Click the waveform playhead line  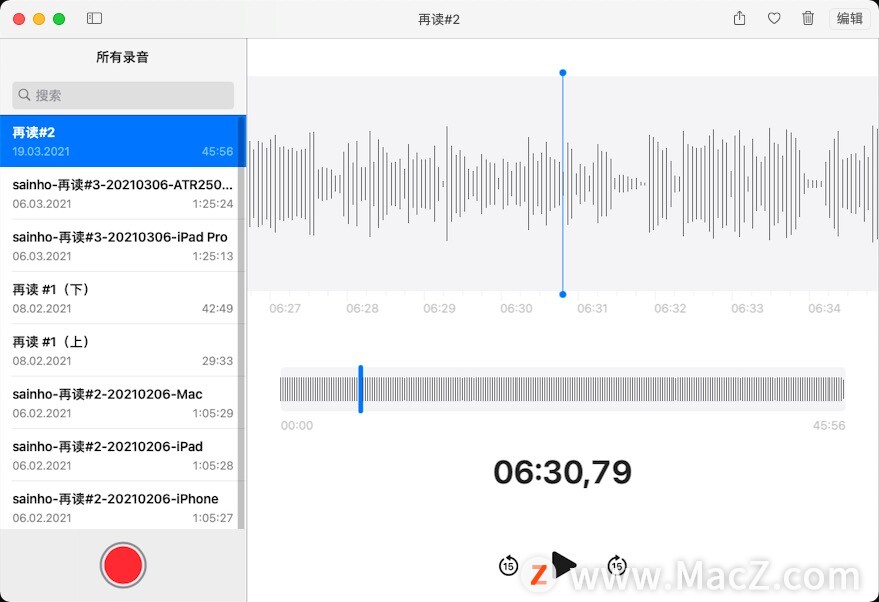(x=563, y=183)
